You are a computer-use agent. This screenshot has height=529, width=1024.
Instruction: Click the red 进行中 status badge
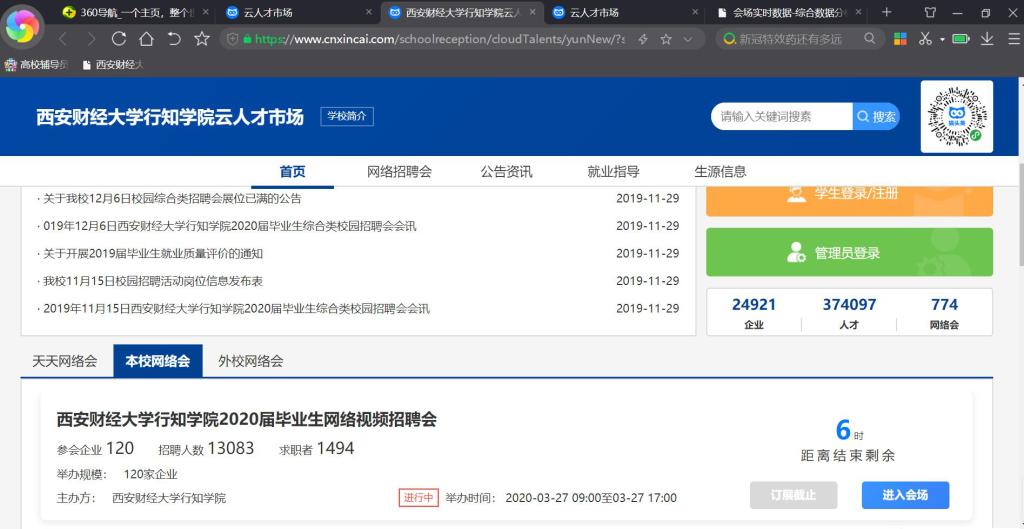pyautogui.click(x=419, y=498)
